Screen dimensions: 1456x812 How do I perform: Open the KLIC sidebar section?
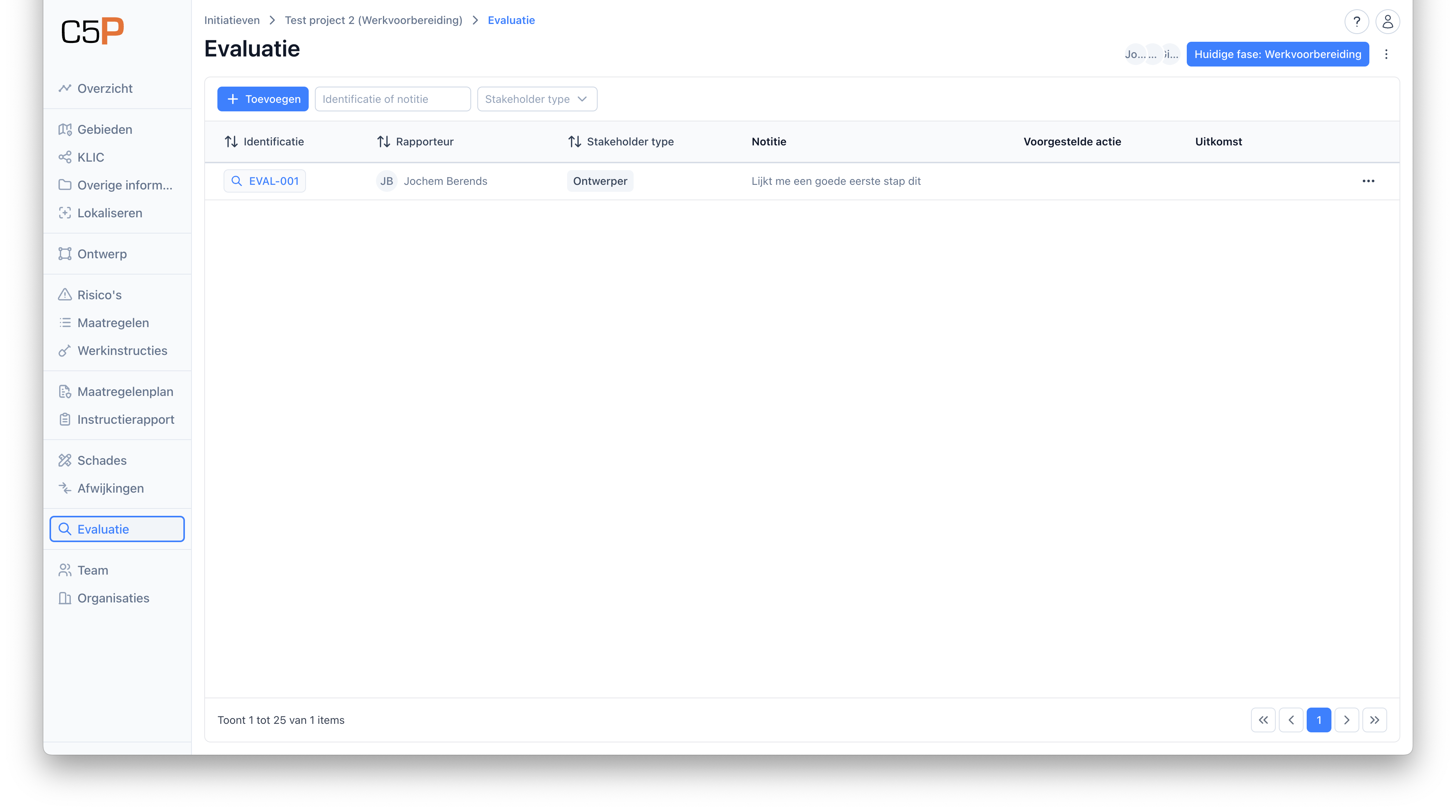(x=91, y=157)
